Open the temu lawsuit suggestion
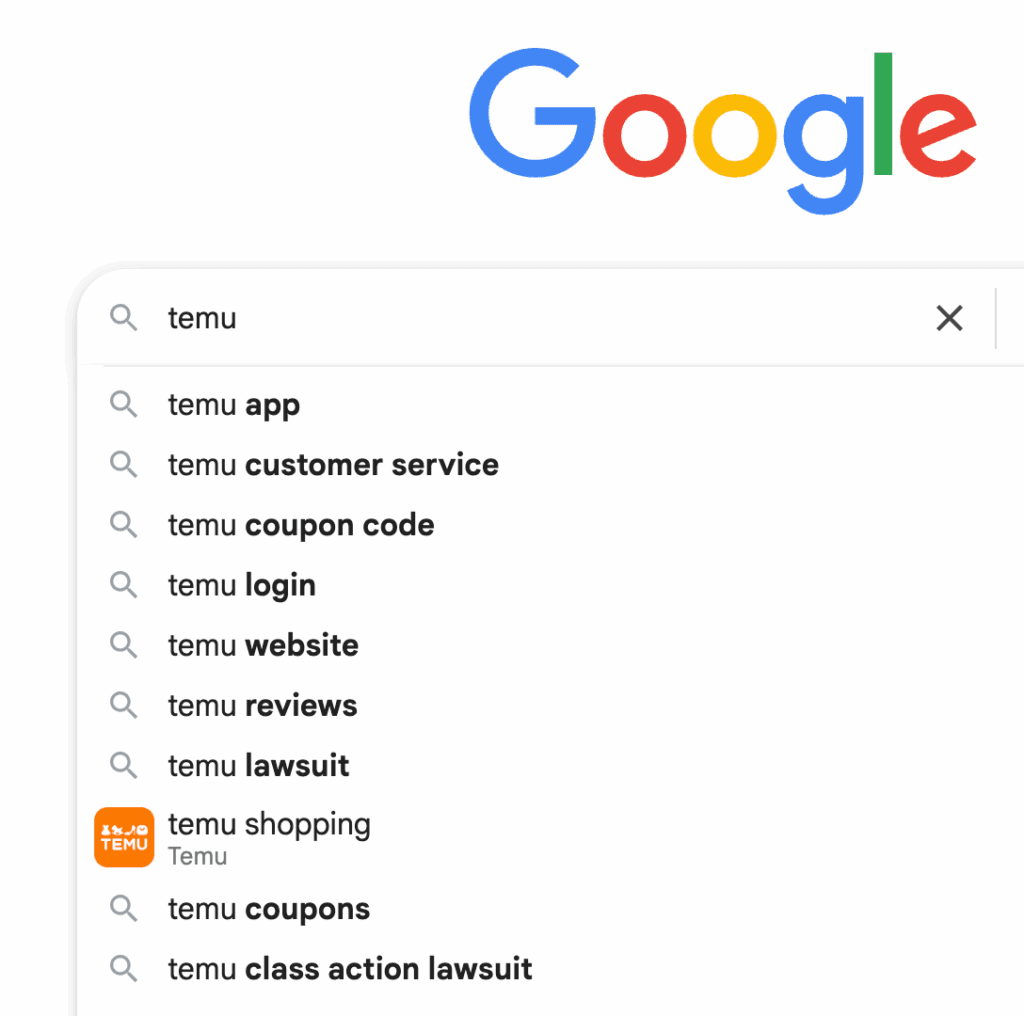This screenshot has height=1016, width=1024. point(259,766)
